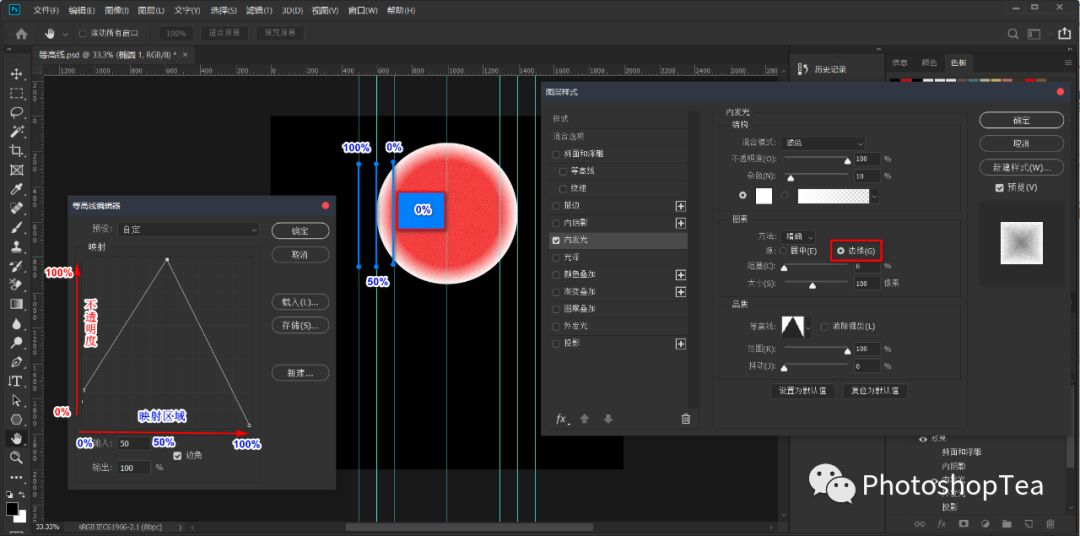Select the Move tool
Screen dimensions: 1080x536
pos(17,74)
